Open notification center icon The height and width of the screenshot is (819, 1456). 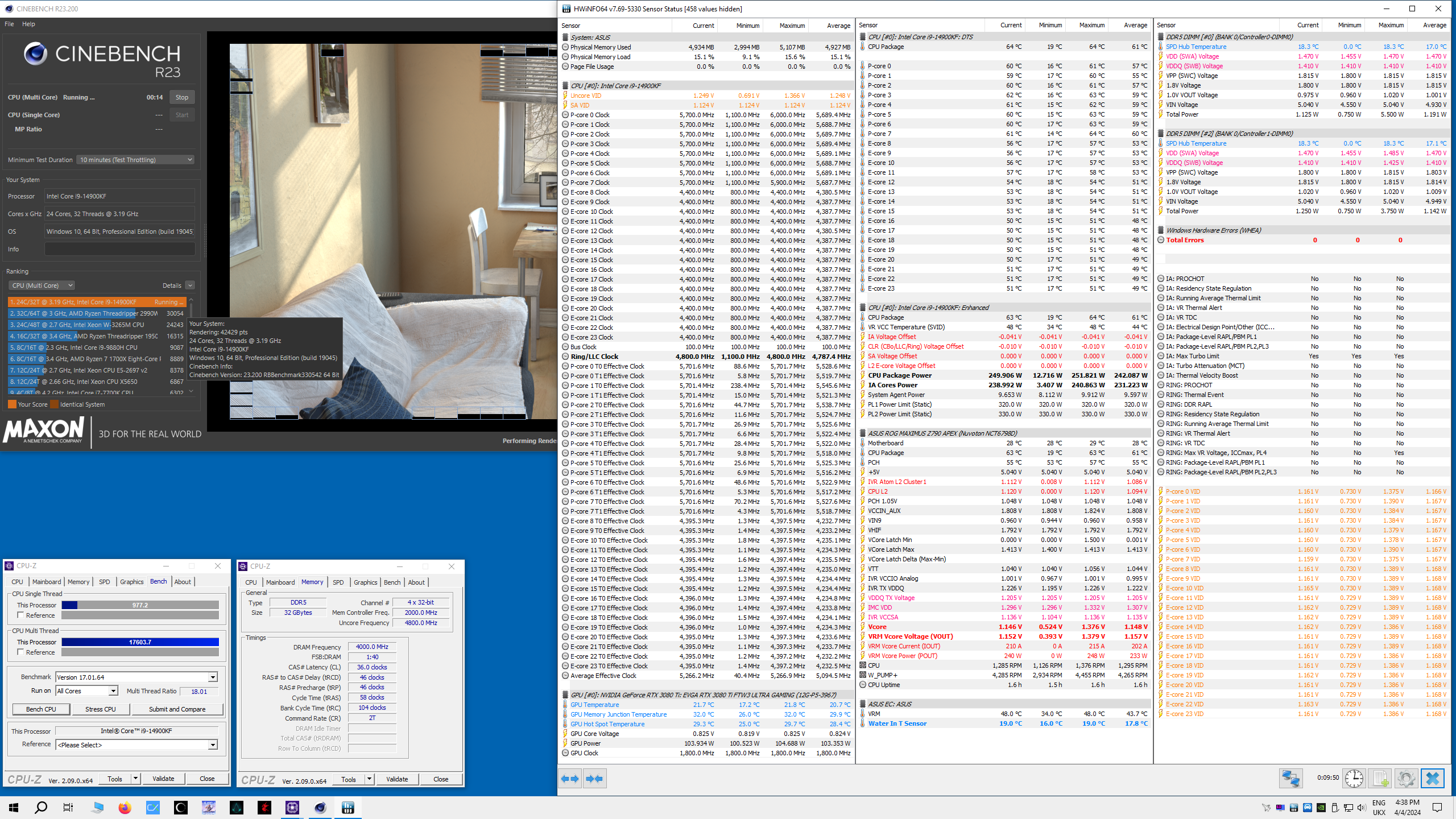click(x=1437, y=808)
